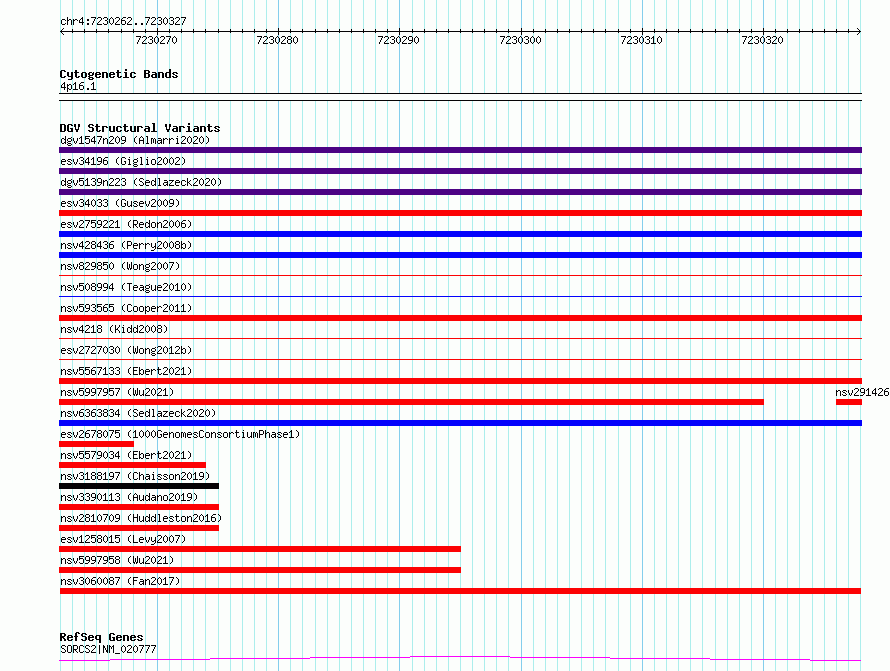The width and height of the screenshot is (890, 671).
Task: Click the 7230270 ruler position label
Action: (x=156, y=40)
